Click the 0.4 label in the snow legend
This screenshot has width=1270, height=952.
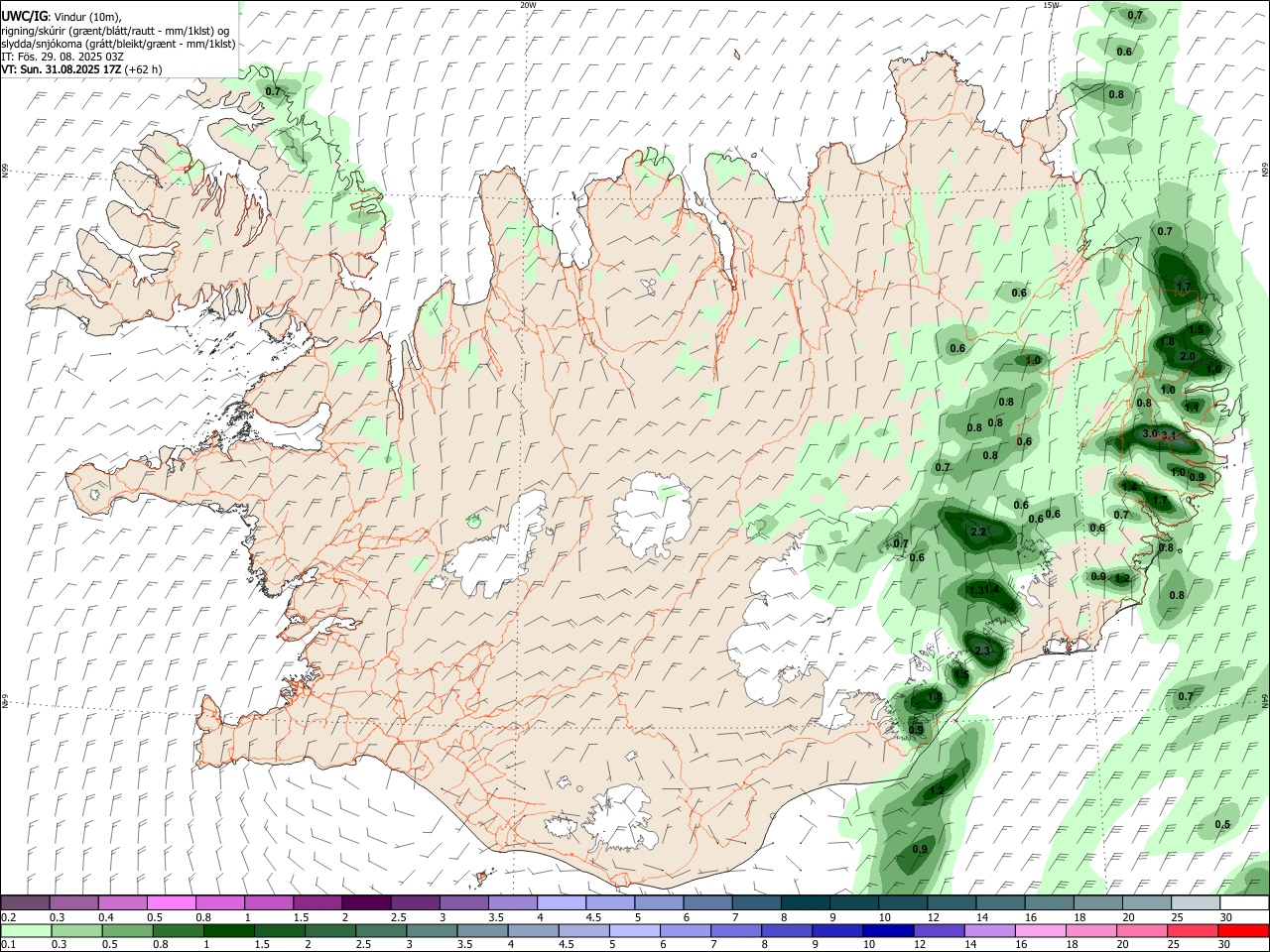coord(106,917)
